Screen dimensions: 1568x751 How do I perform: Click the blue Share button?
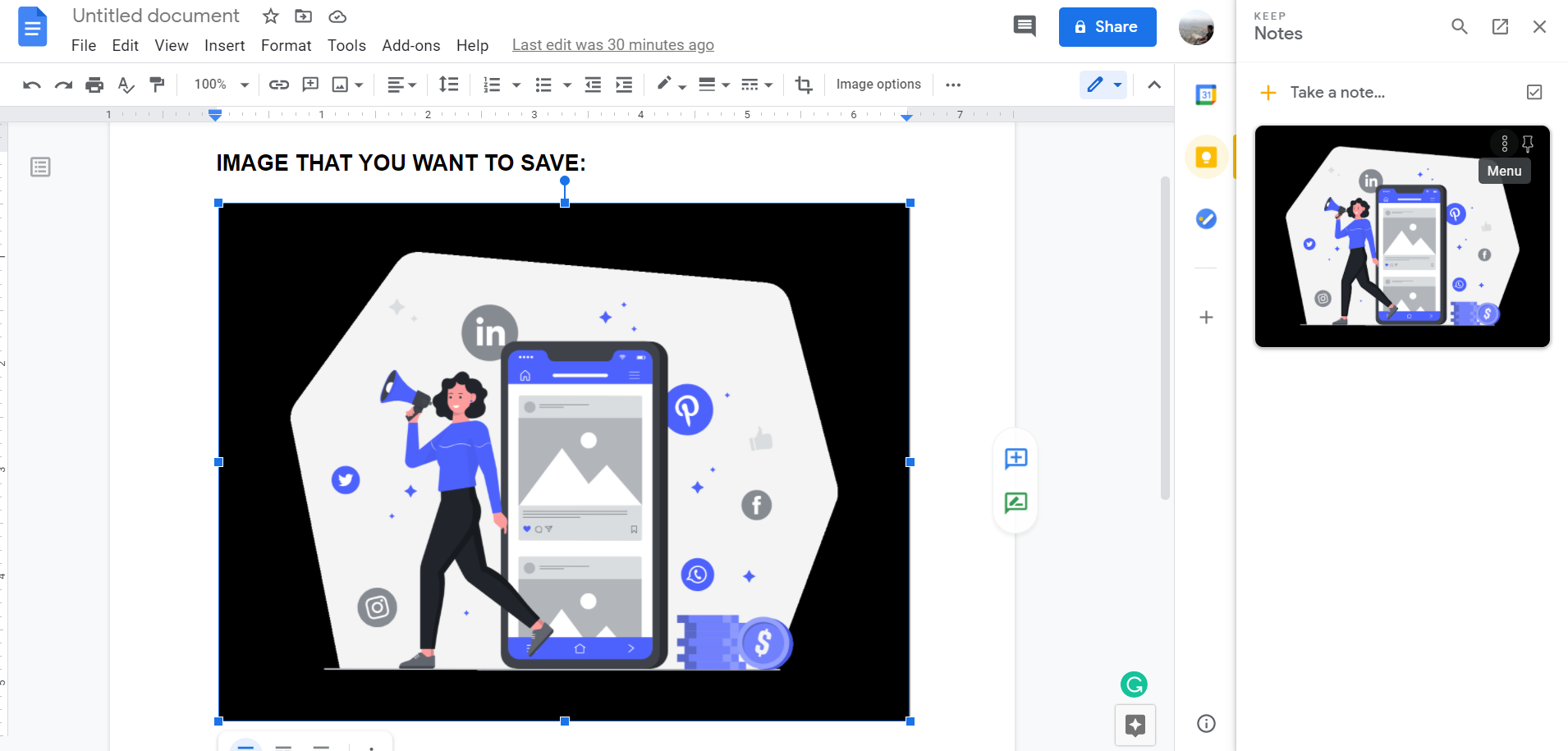(x=1107, y=27)
